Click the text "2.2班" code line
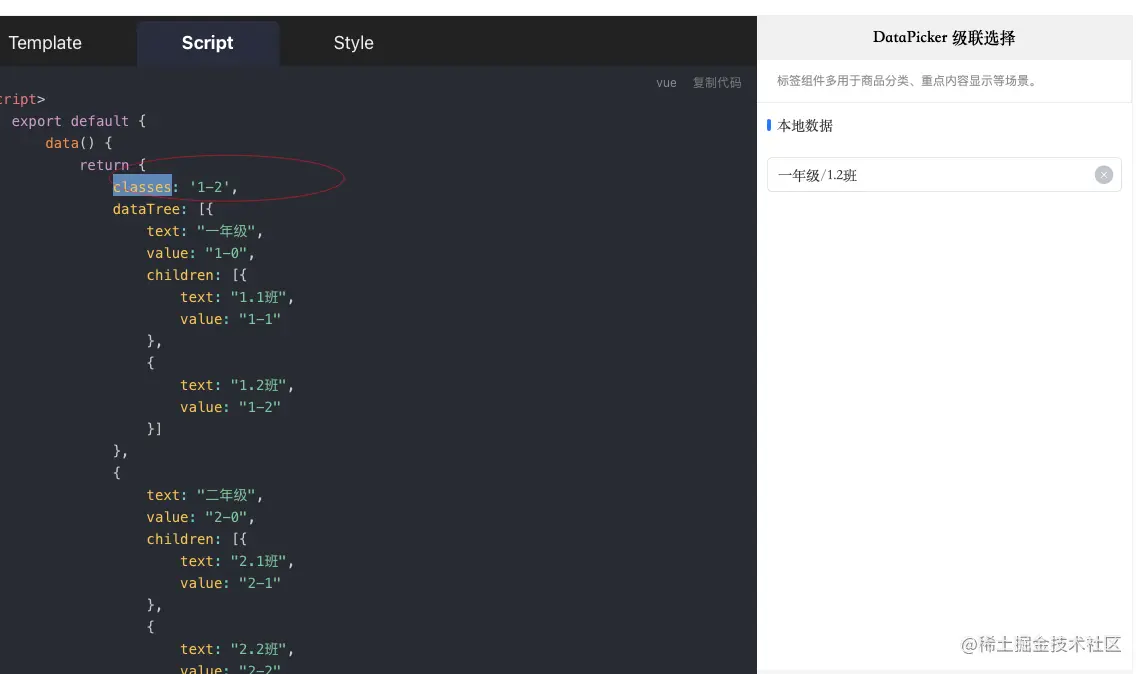The image size is (1141, 674). (237, 649)
